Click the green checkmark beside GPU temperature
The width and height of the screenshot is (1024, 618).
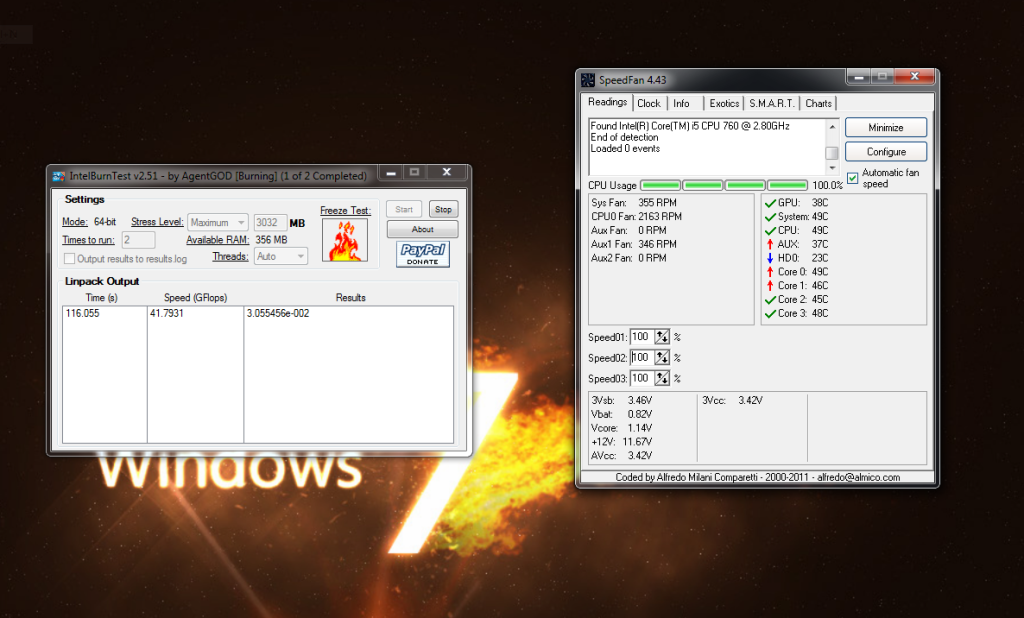tap(769, 203)
